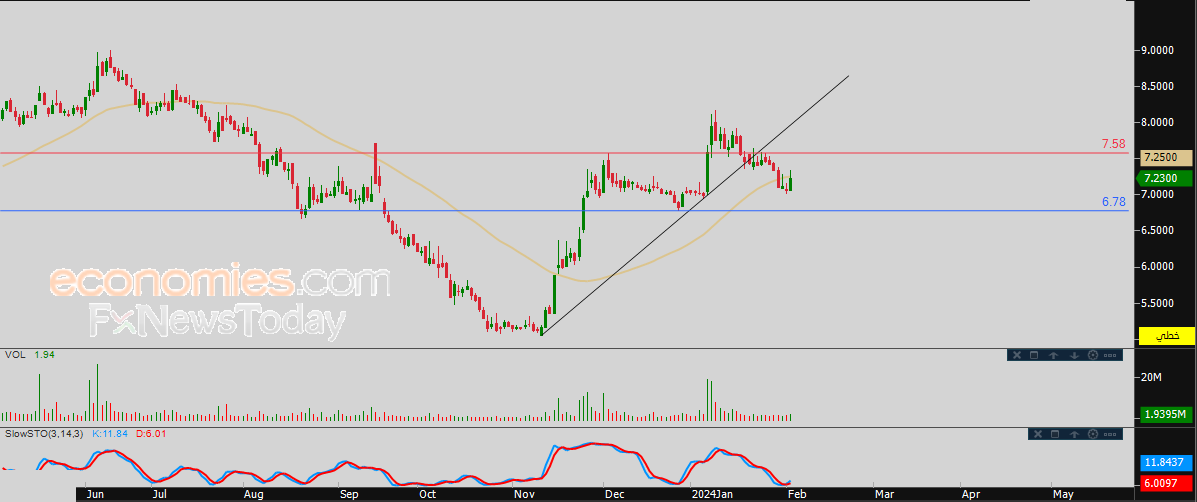Viewport: 1197px width, 502px height.
Task: Click the Jun label on time axis
Action: coord(96,494)
